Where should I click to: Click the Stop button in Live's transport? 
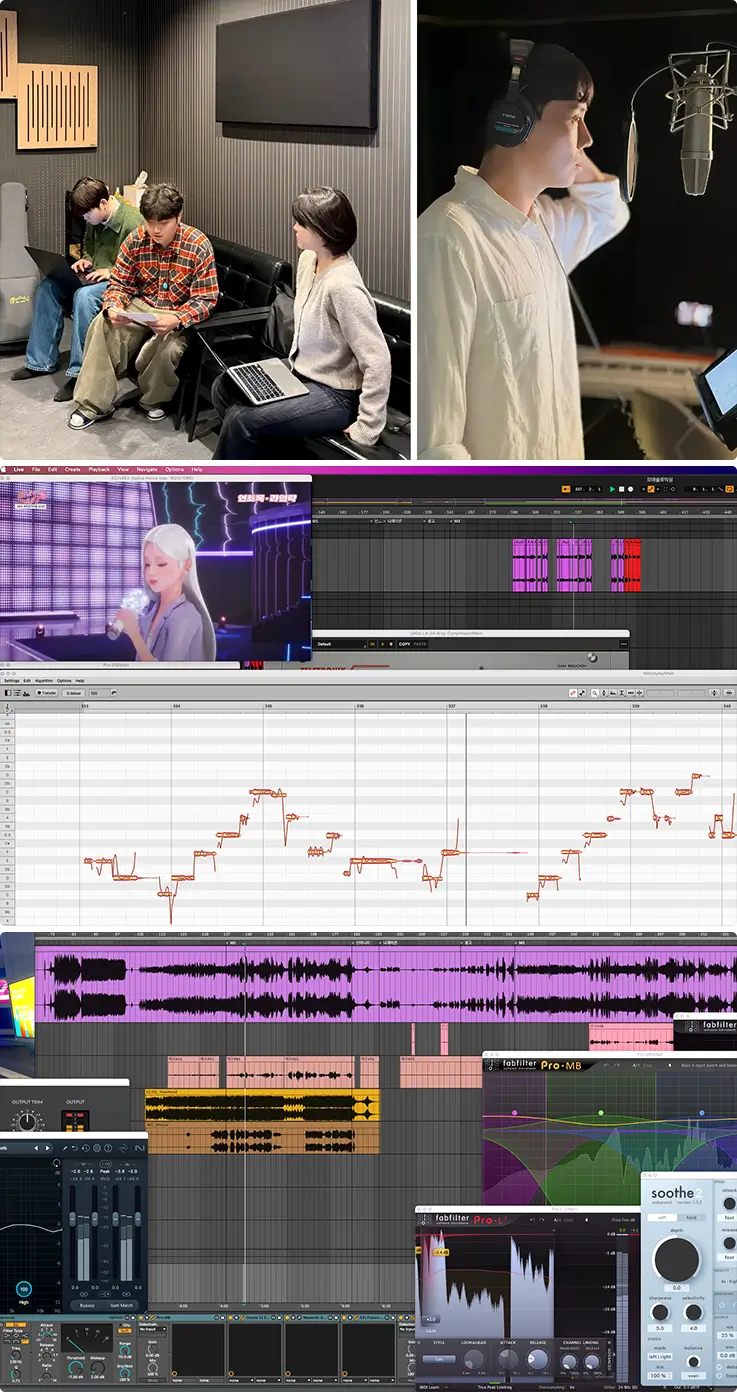pyautogui.click(x=621, y=489)
